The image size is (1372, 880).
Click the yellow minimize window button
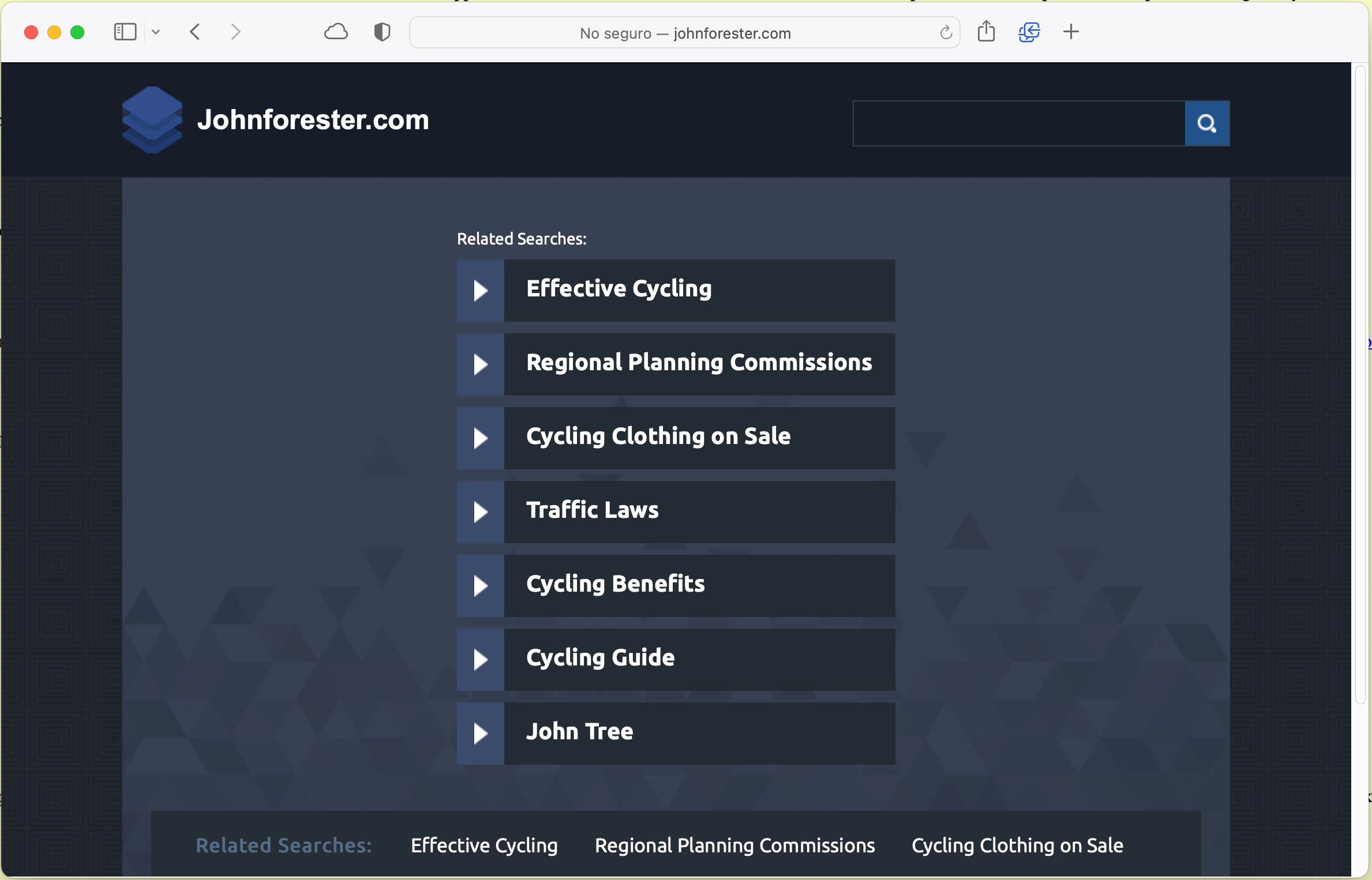click(x=54, y=32)
